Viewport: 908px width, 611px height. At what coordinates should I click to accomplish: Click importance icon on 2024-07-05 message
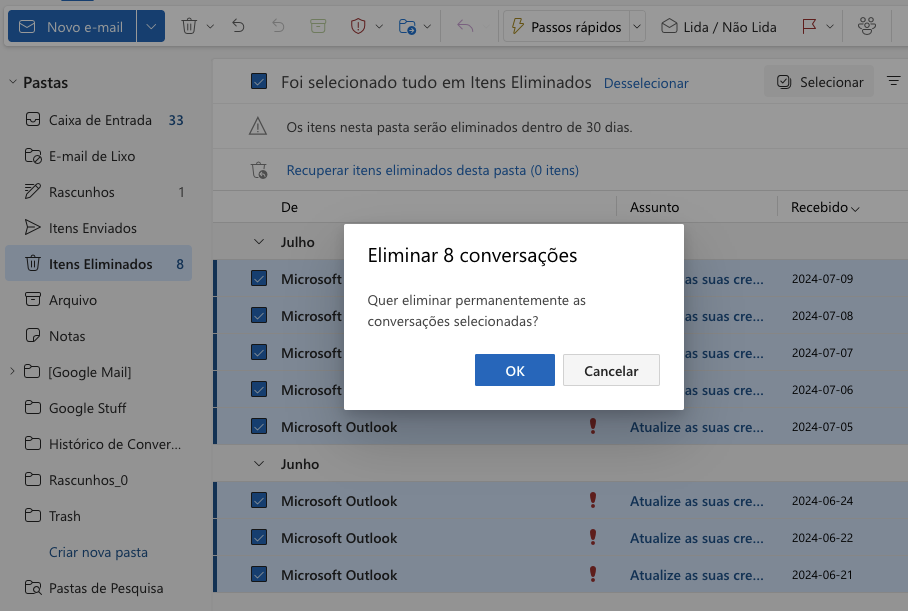click(593, 426)
